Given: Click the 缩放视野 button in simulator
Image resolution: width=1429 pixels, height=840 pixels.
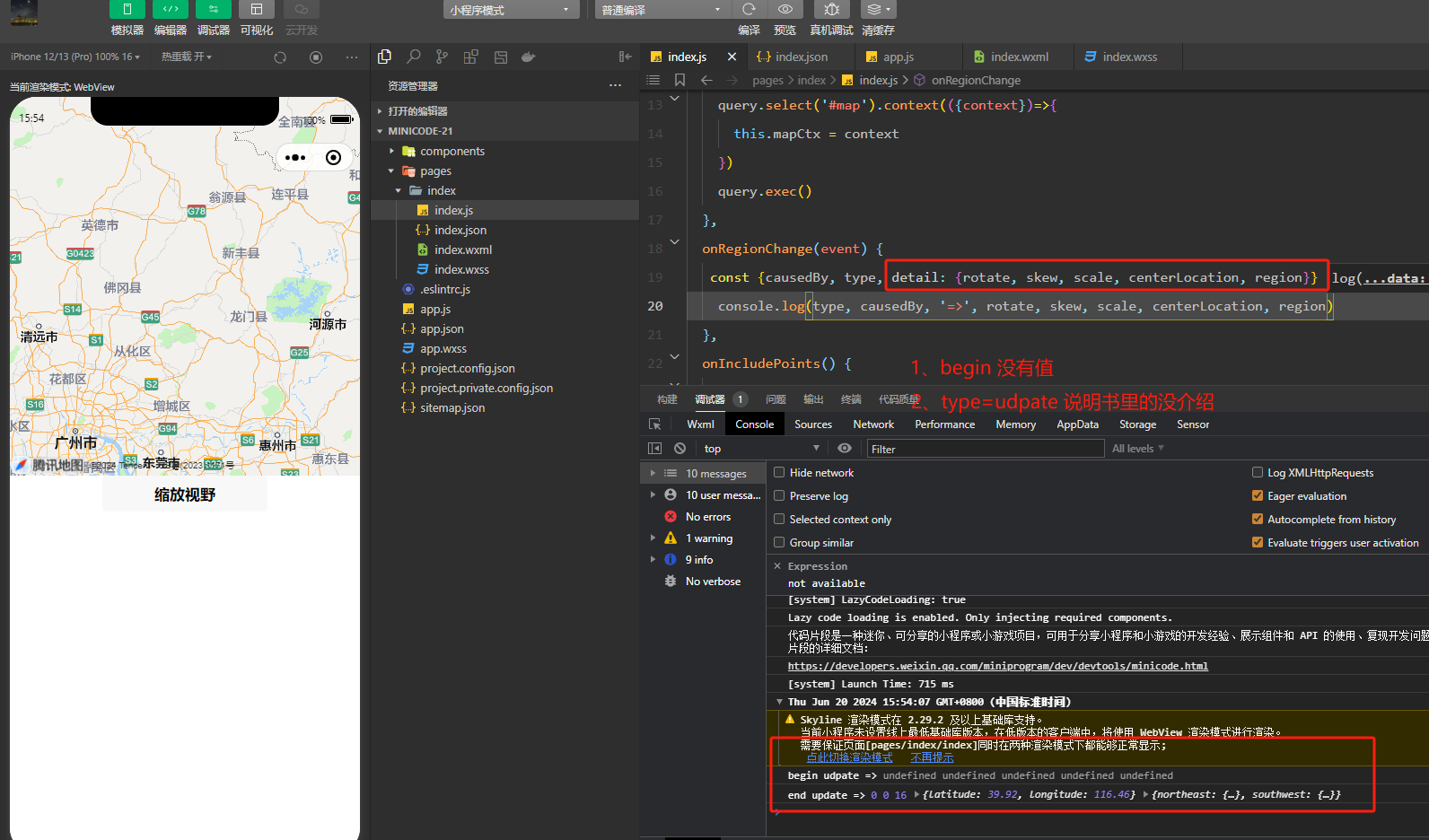Looking at the screenshot, I should coord(185,495).
